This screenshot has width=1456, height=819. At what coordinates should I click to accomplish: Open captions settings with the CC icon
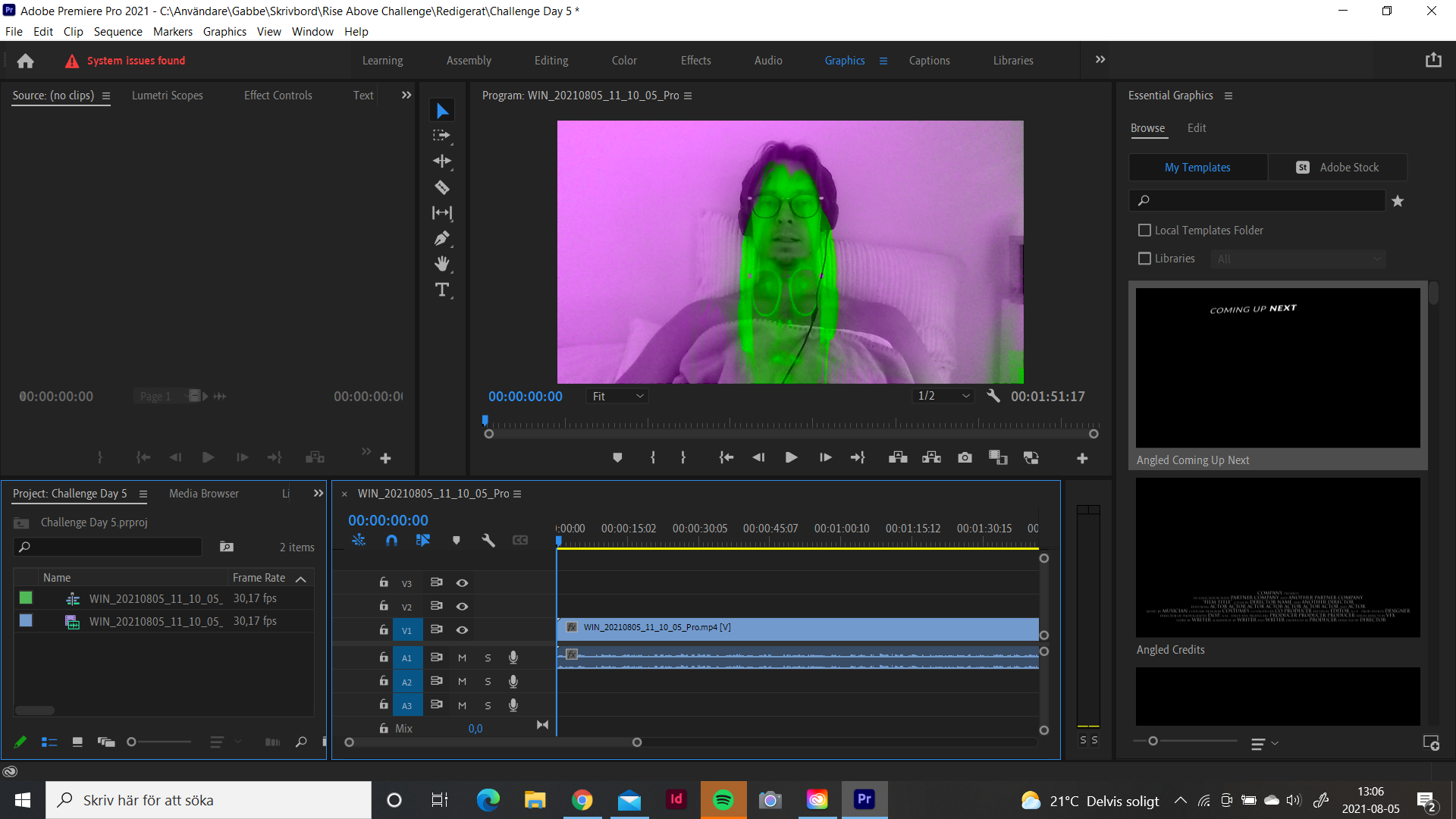pos(520,540)
